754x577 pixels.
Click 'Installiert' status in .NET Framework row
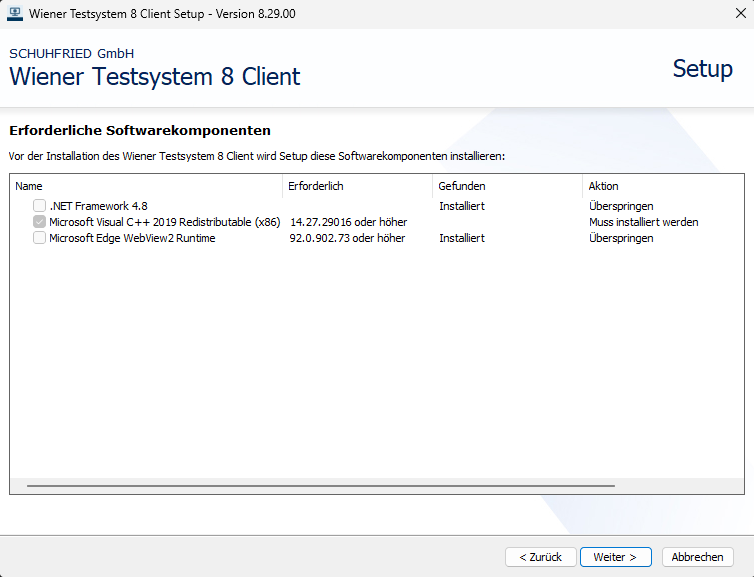(x=462, y=206)
